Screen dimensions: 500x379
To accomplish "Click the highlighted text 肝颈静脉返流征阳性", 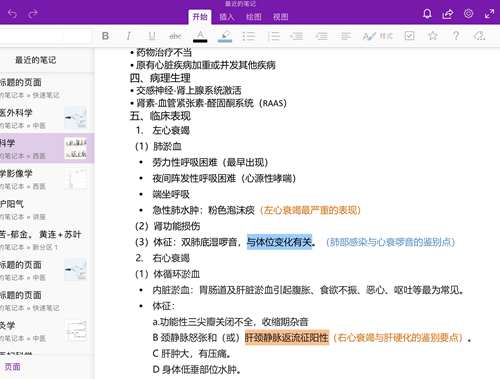I will (287, 338).
